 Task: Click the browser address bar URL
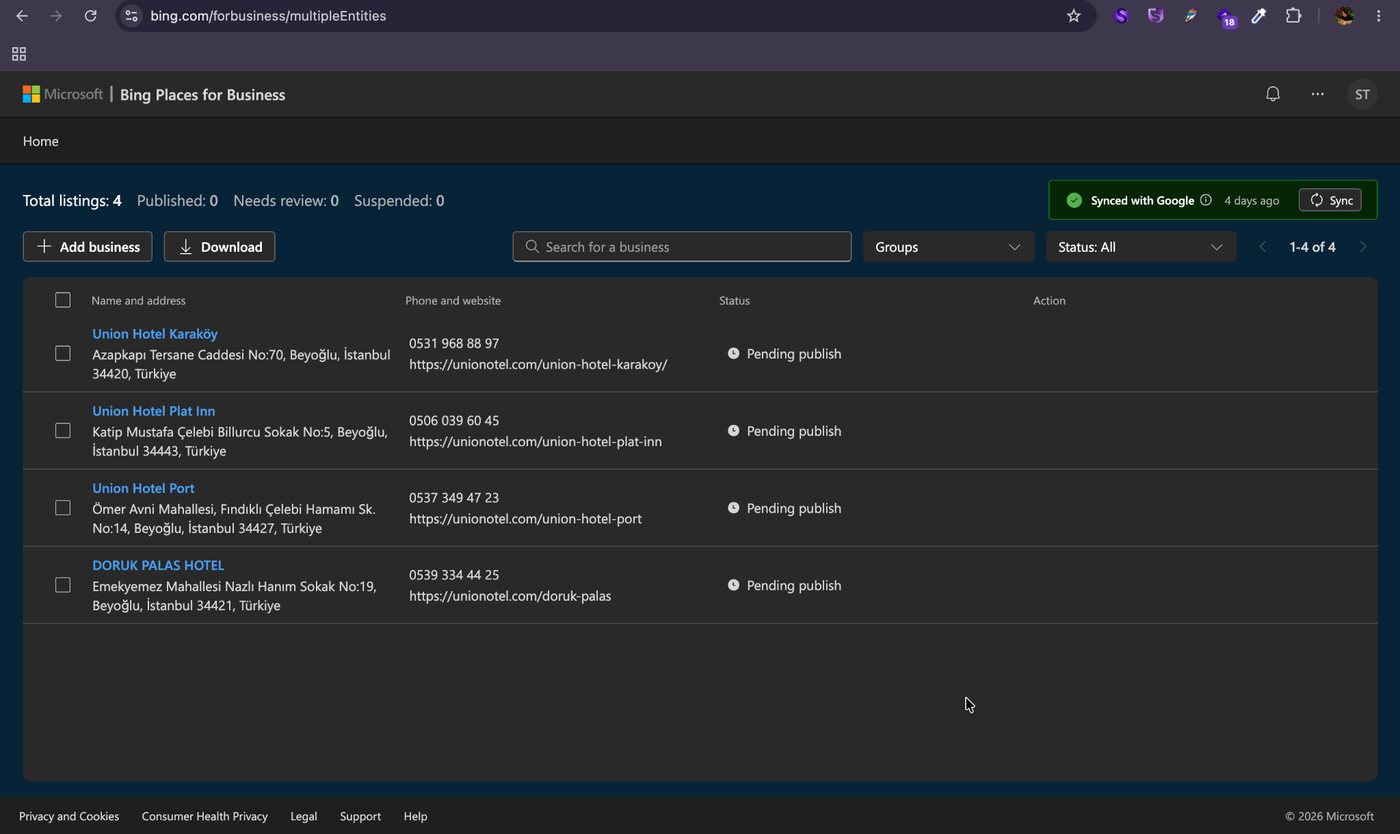[x=268, y=16]
